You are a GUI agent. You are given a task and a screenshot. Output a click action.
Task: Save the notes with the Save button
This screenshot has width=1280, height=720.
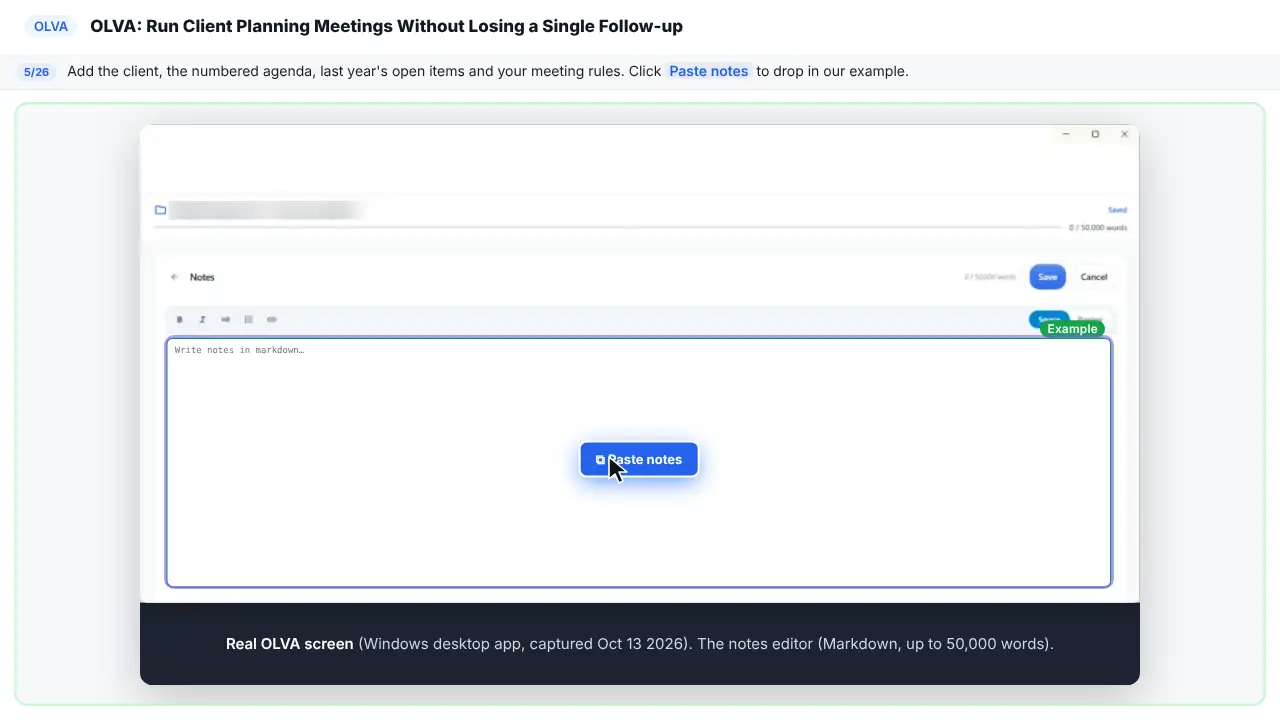1047,277
